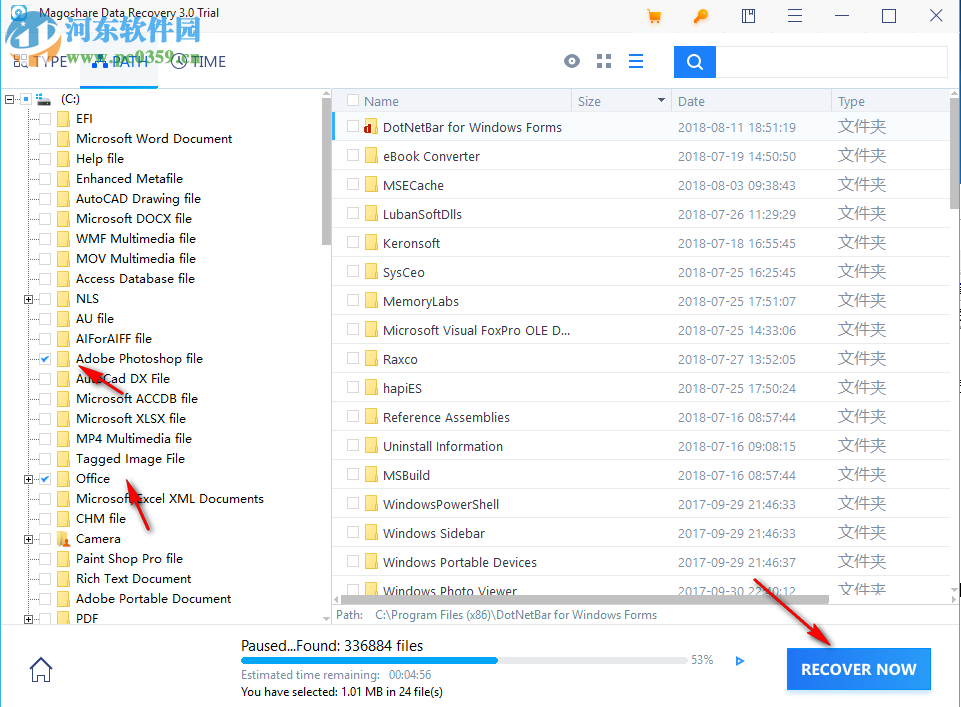Open the shopping cart to purchase

tap(655, 16)
